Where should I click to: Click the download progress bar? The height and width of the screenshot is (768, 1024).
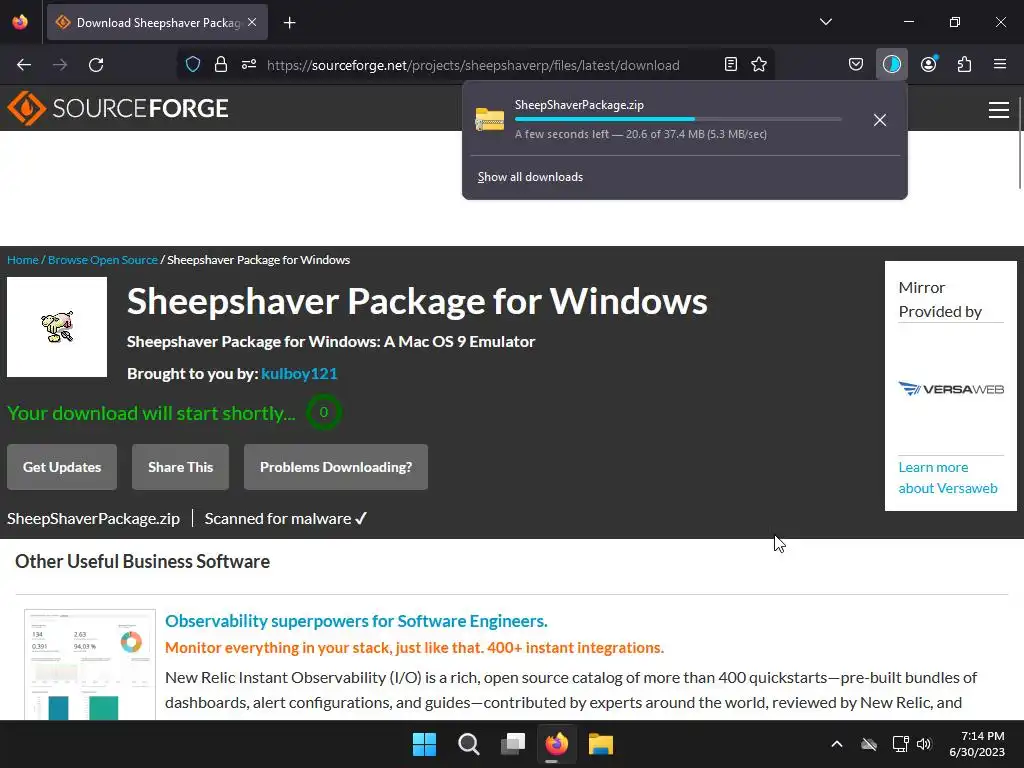point(678,119)
